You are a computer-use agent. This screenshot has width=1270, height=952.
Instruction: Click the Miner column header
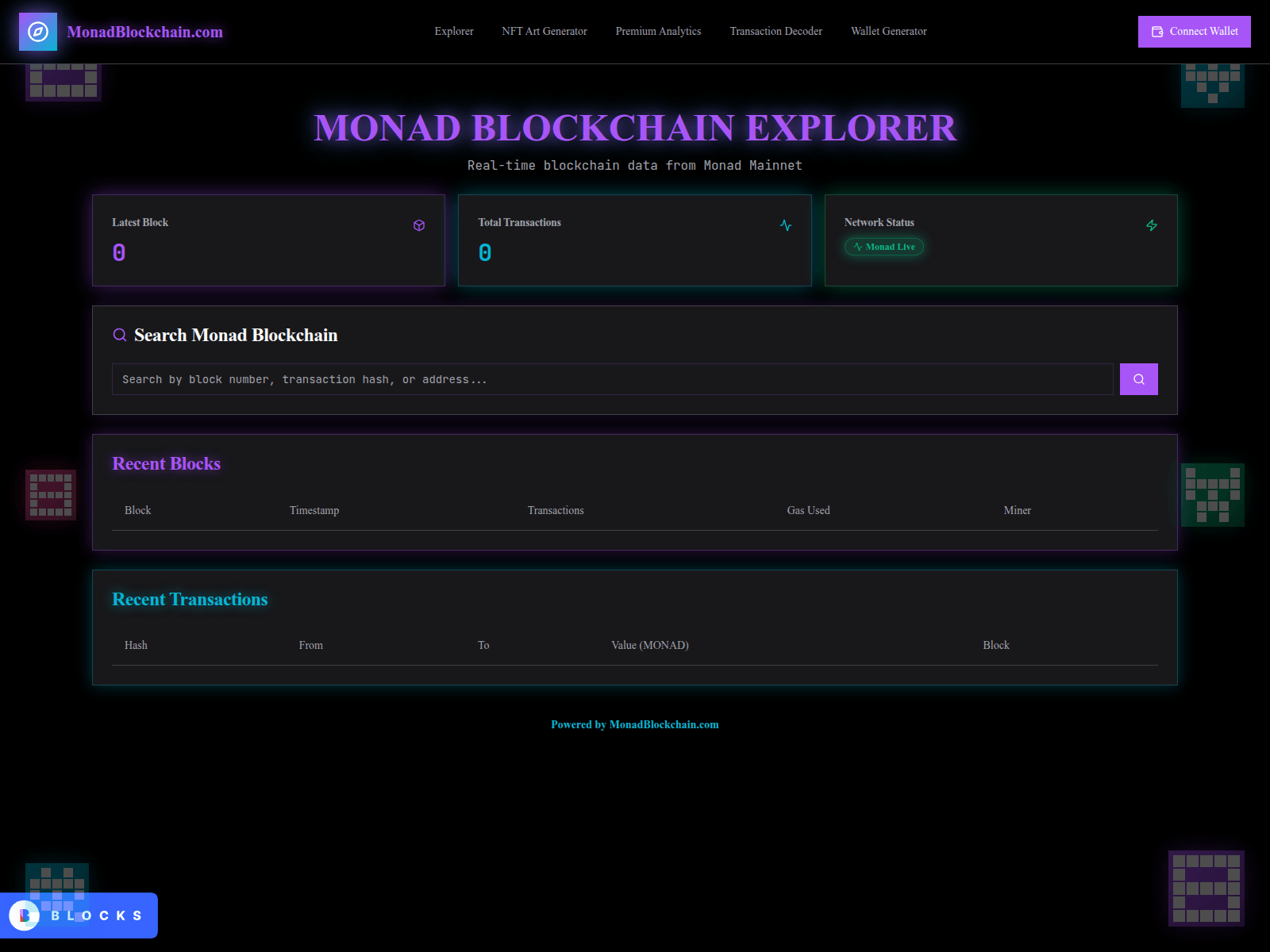[1017, 510]
